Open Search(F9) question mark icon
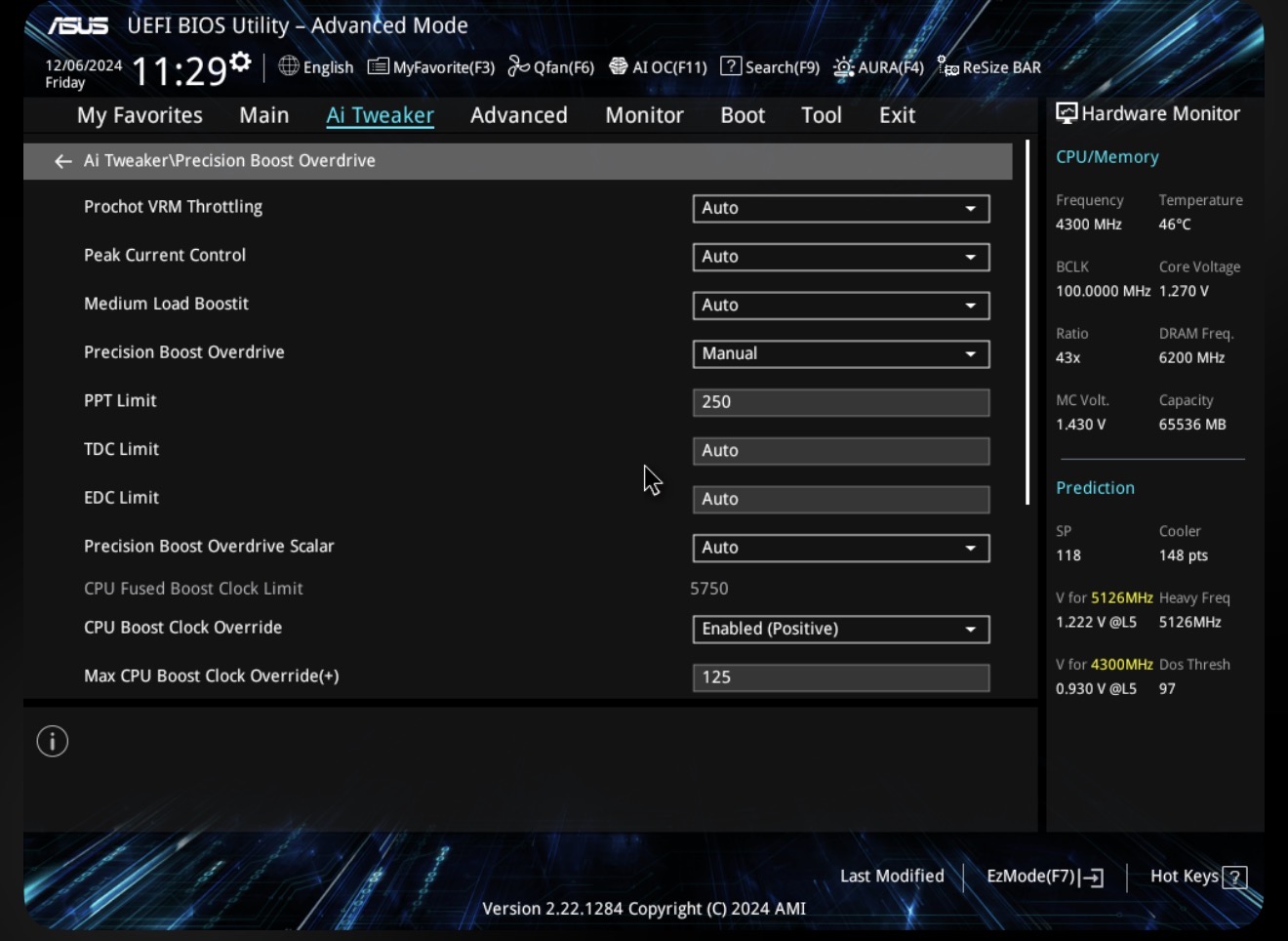This screenshot has height=941, width=1288. [x=731, y=65]
